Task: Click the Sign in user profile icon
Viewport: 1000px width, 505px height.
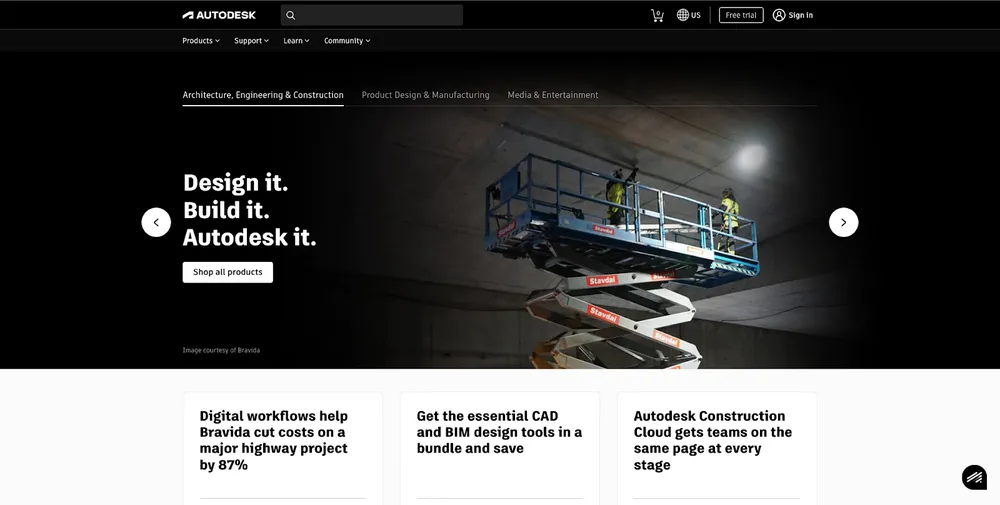Action: tap(779, 15)
